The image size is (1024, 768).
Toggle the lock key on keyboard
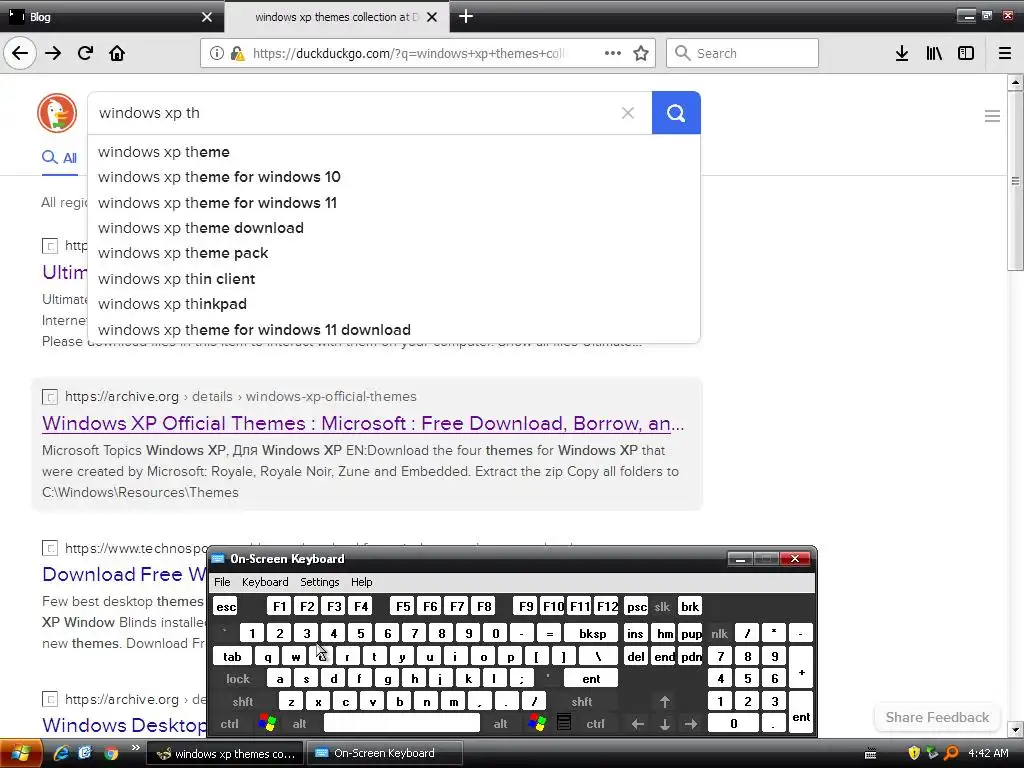pos(238,679)
